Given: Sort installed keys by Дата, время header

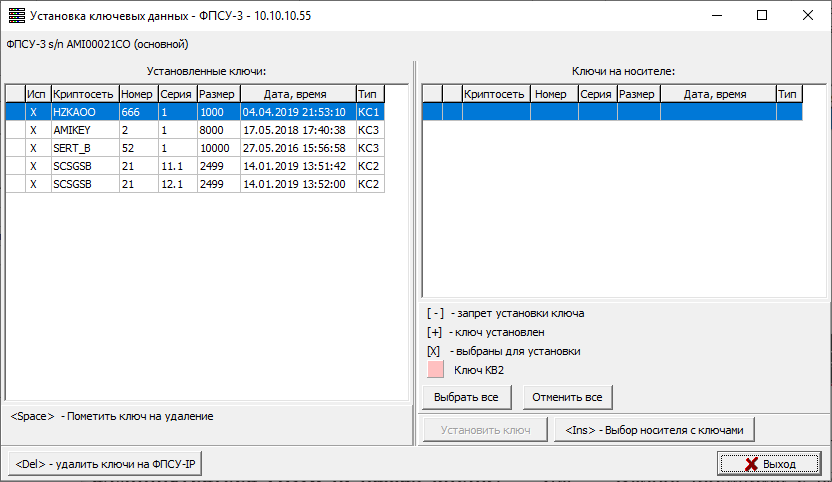Looking at the screenshot, I should 297,94.
